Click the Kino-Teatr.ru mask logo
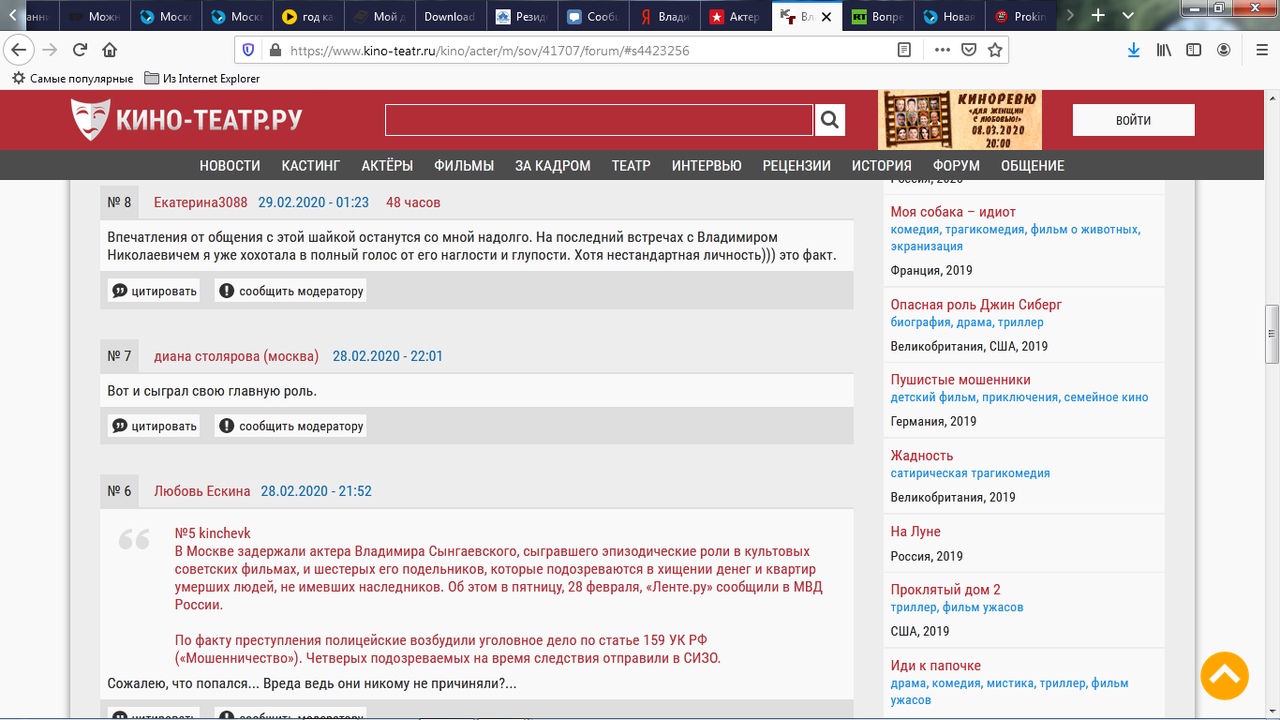Image resolution: width=1280 pixels, height=720 pixels. pos(185,120)
